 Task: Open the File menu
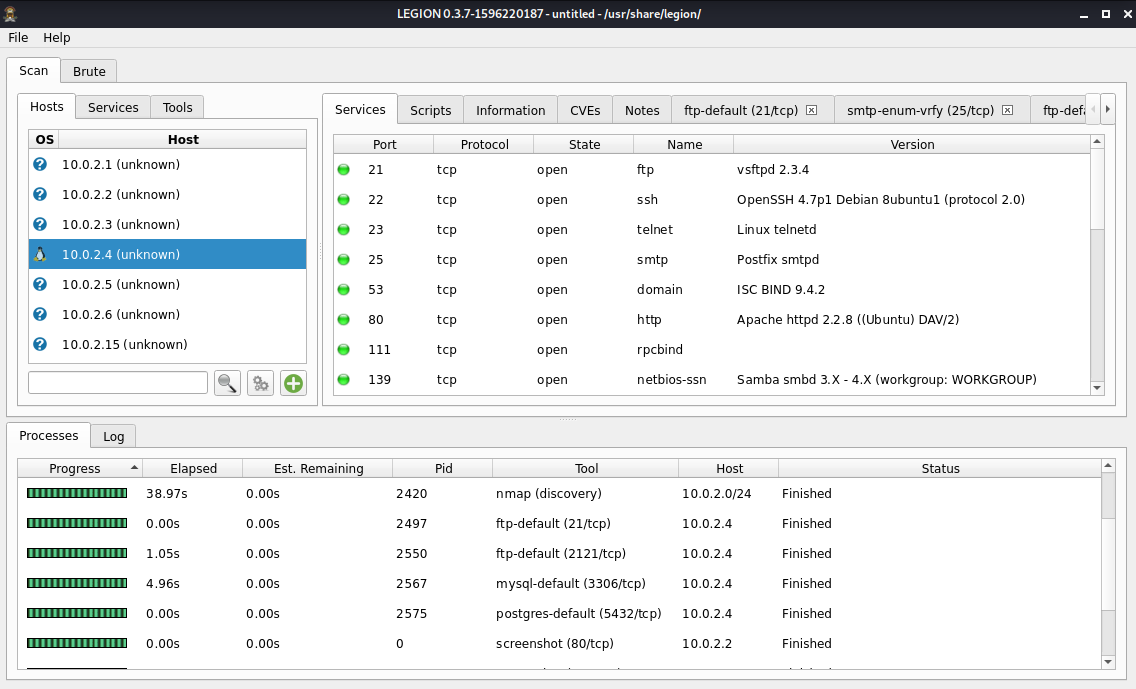coord(18,37)
